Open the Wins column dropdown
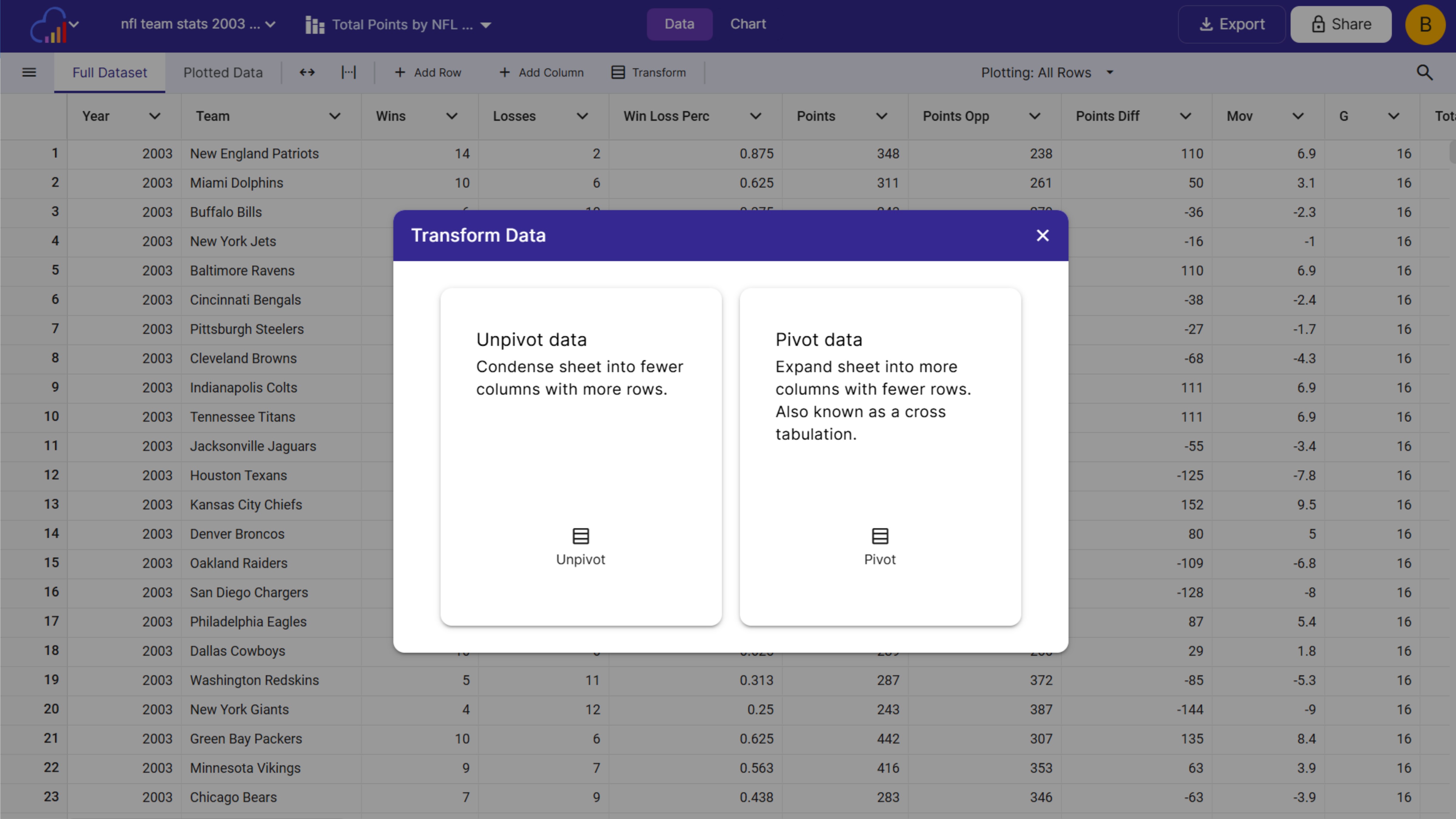The height and width of the screenshot is (819, 1456). (452, 116)
